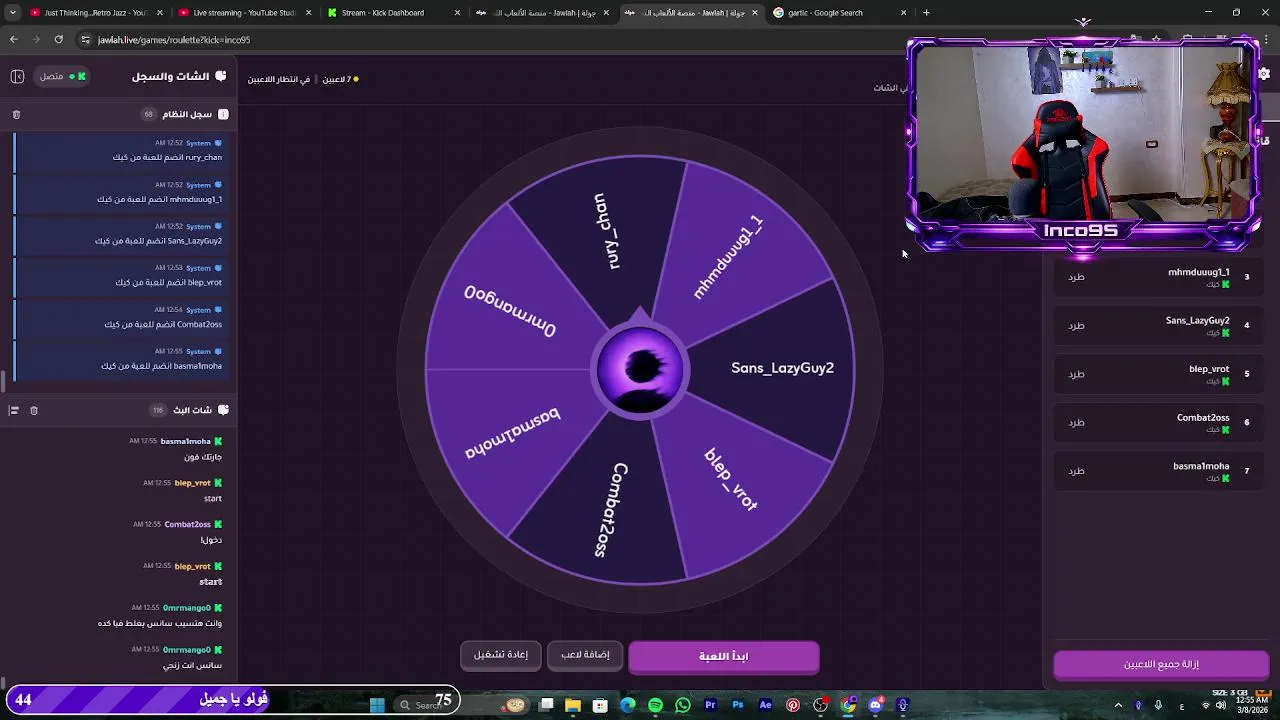Close the gartic - Google Search tab

click(x=903, y=13)
